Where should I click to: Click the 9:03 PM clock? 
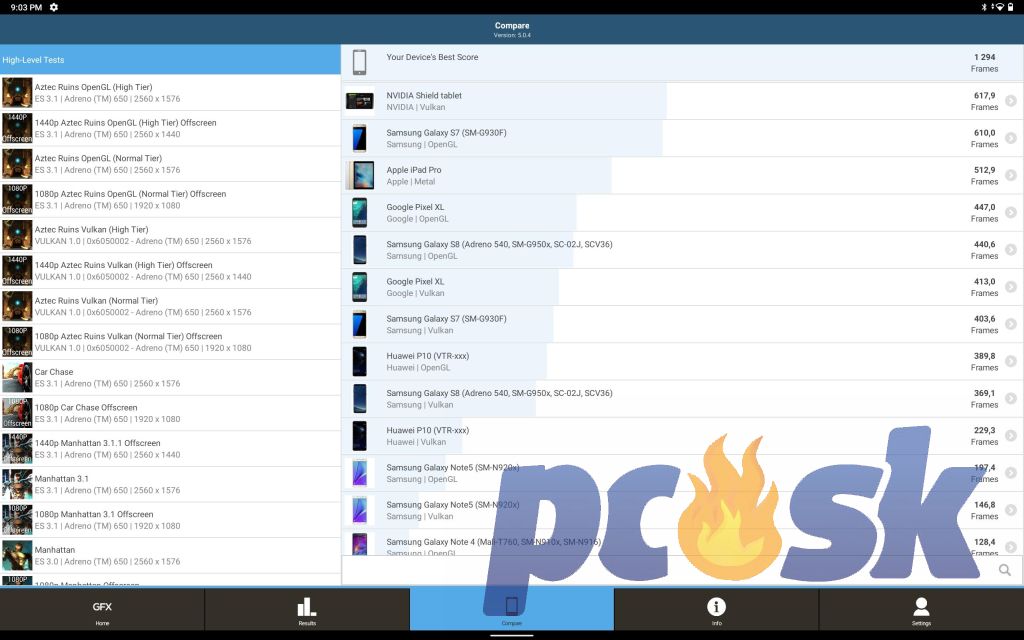click(x=26, y=7)
